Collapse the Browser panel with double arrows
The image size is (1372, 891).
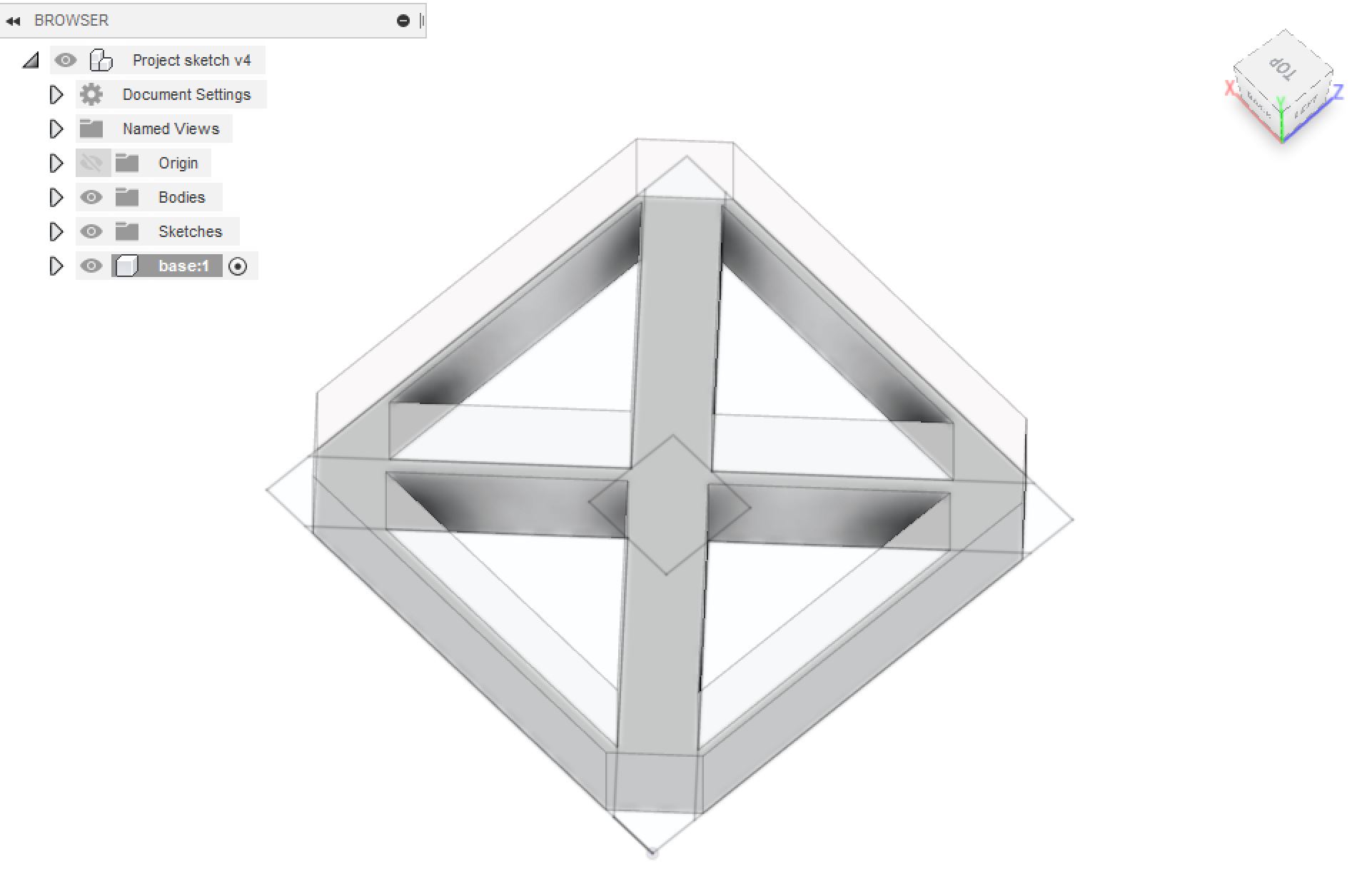[x=13, y=21]
